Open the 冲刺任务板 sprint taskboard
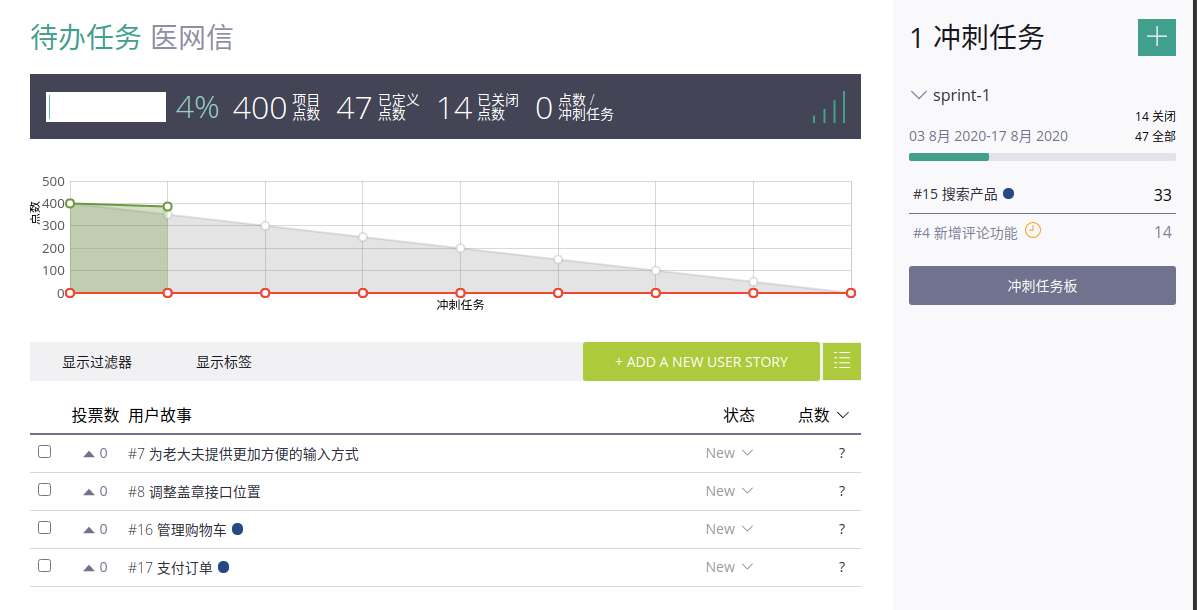 click(x=1042, y=286)
